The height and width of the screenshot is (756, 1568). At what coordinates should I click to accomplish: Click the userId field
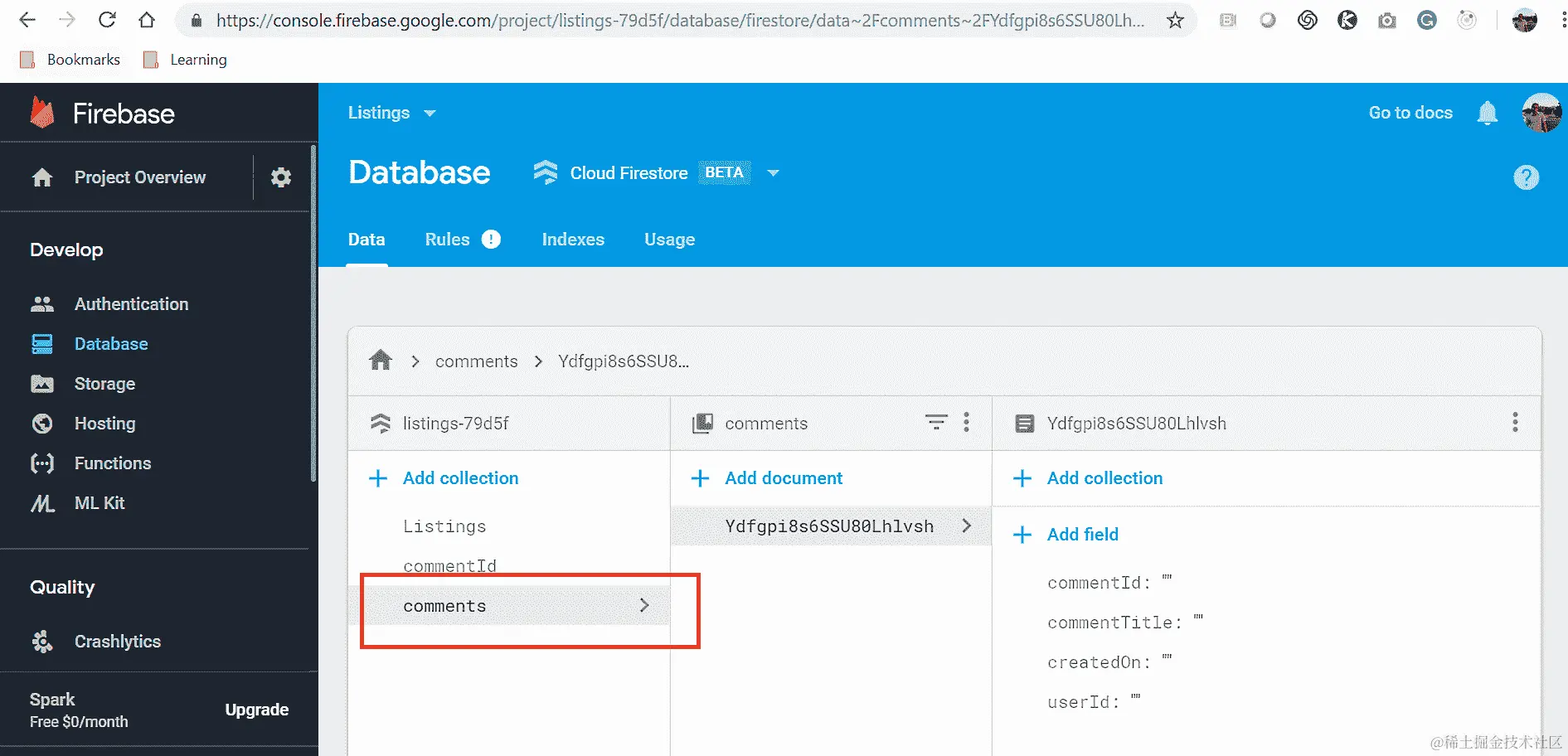1094,702
